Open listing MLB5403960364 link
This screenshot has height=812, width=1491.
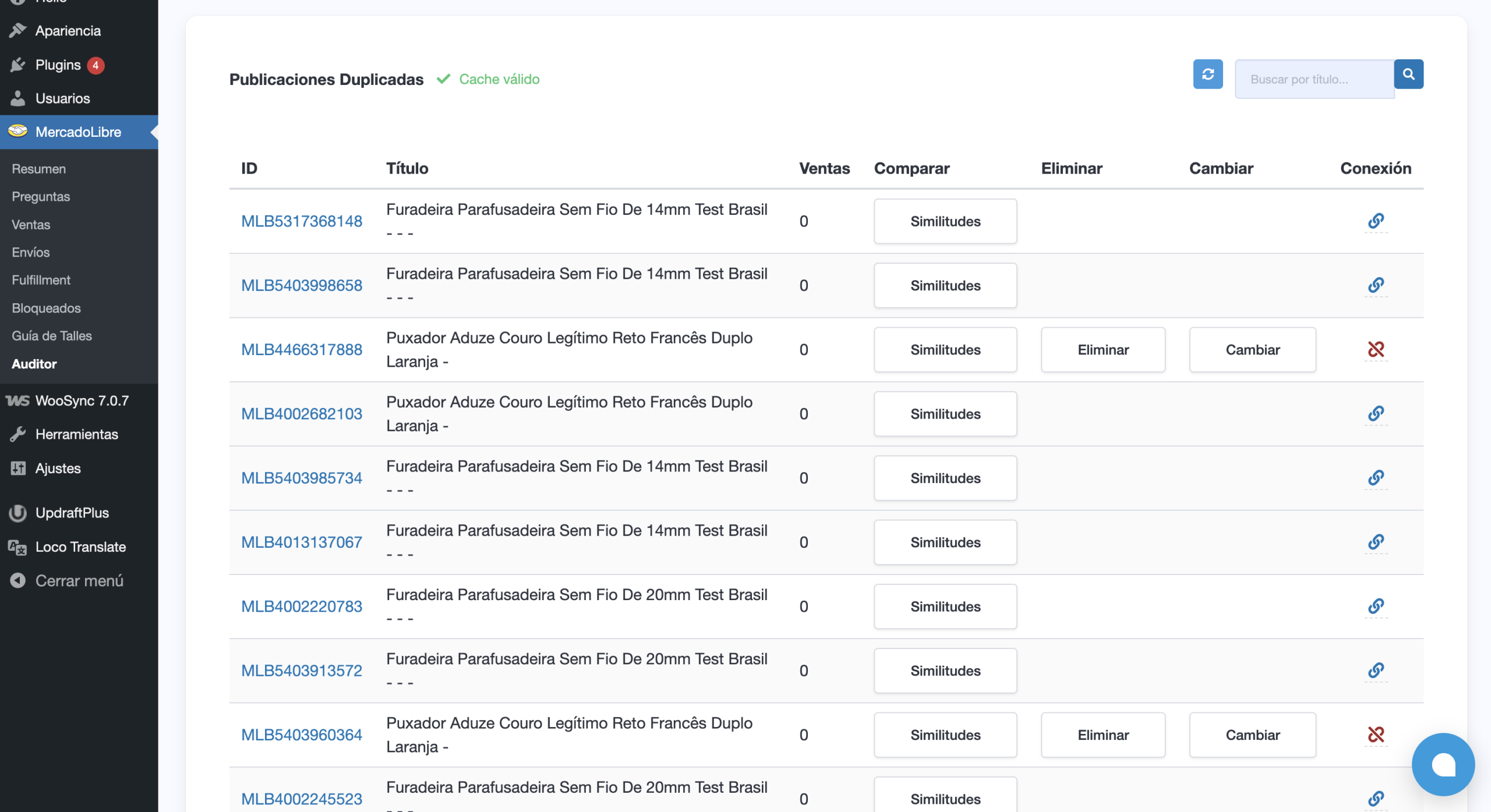(302, 735)
